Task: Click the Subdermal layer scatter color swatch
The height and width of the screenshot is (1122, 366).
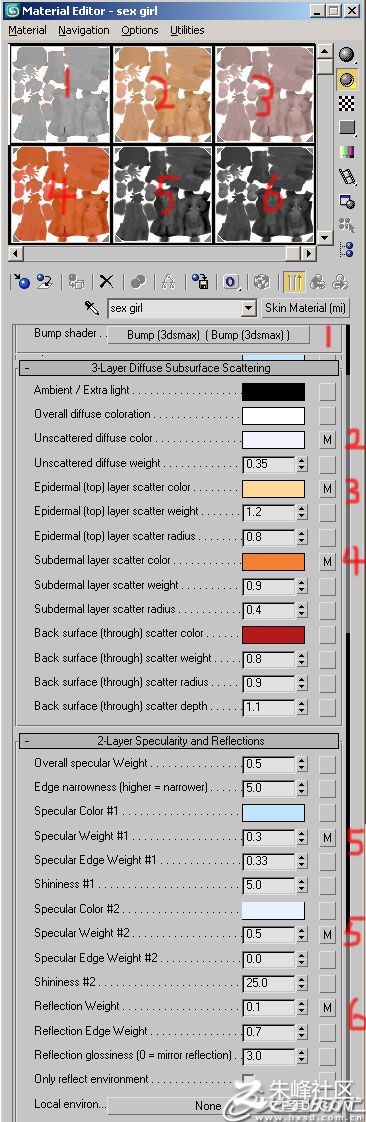Action: (x=274, y=561)
